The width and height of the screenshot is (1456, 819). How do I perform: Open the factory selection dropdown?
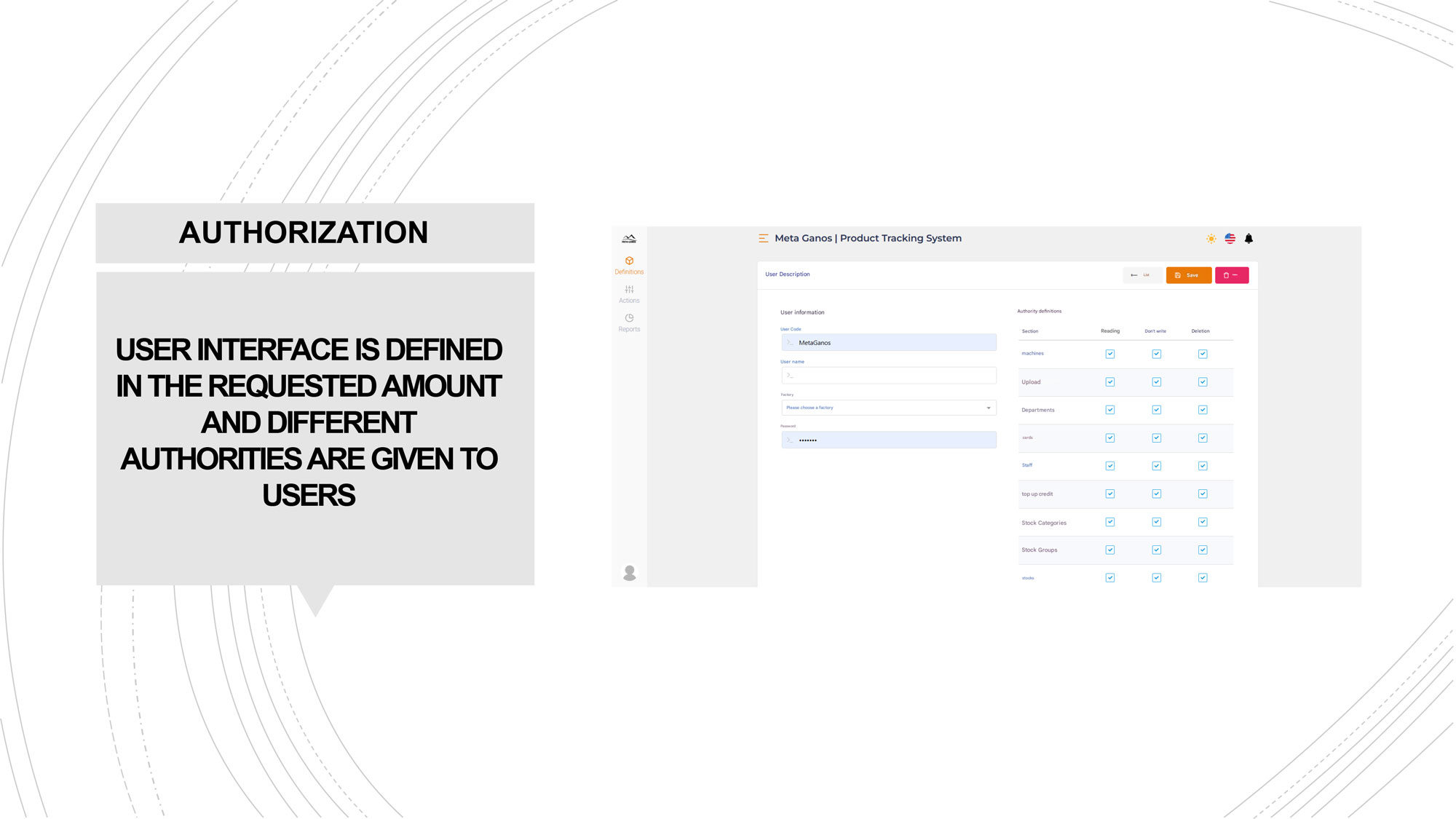[889, 408]
